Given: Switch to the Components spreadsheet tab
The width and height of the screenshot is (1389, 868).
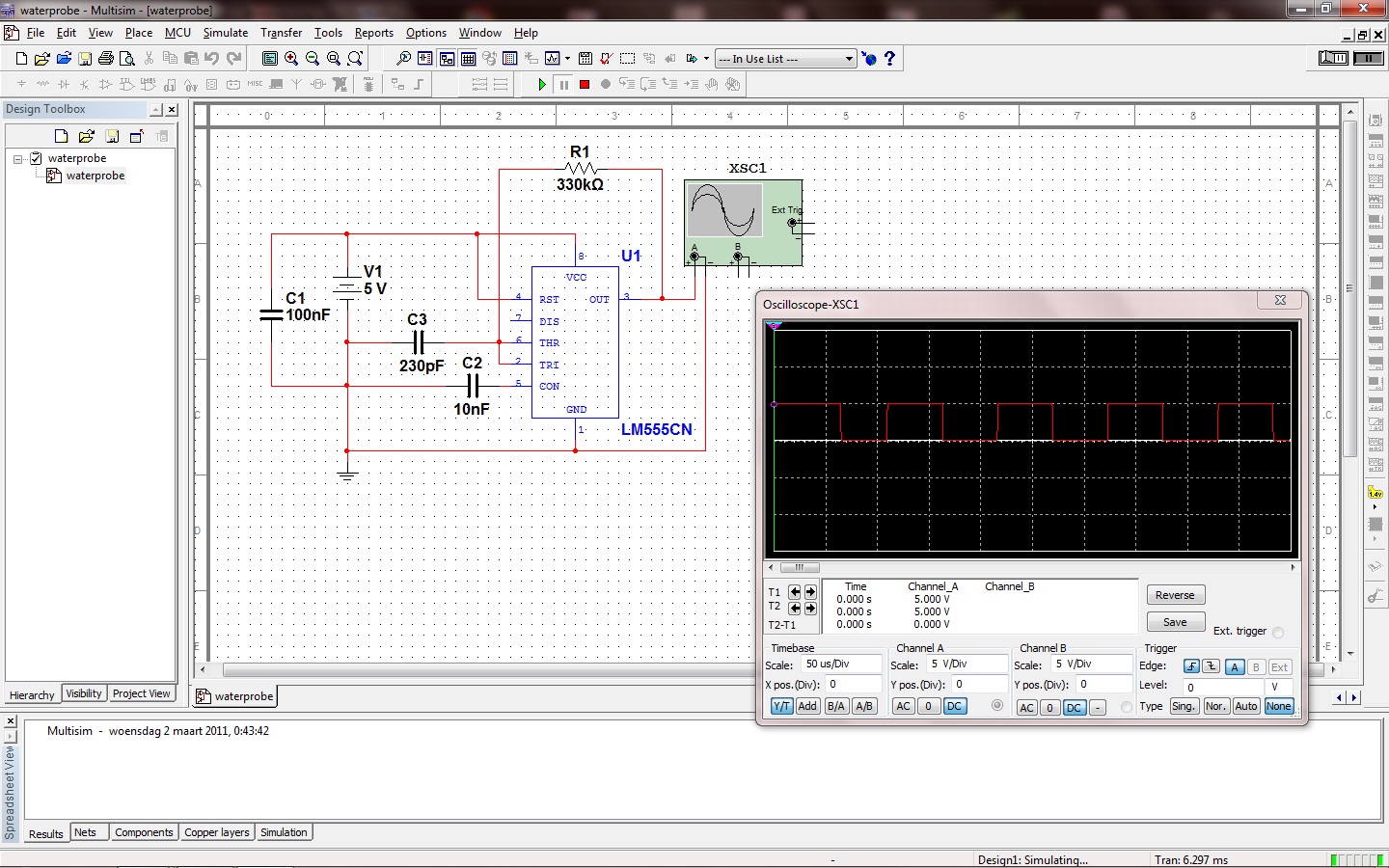Looking at the screenshot, I should 144,832.
